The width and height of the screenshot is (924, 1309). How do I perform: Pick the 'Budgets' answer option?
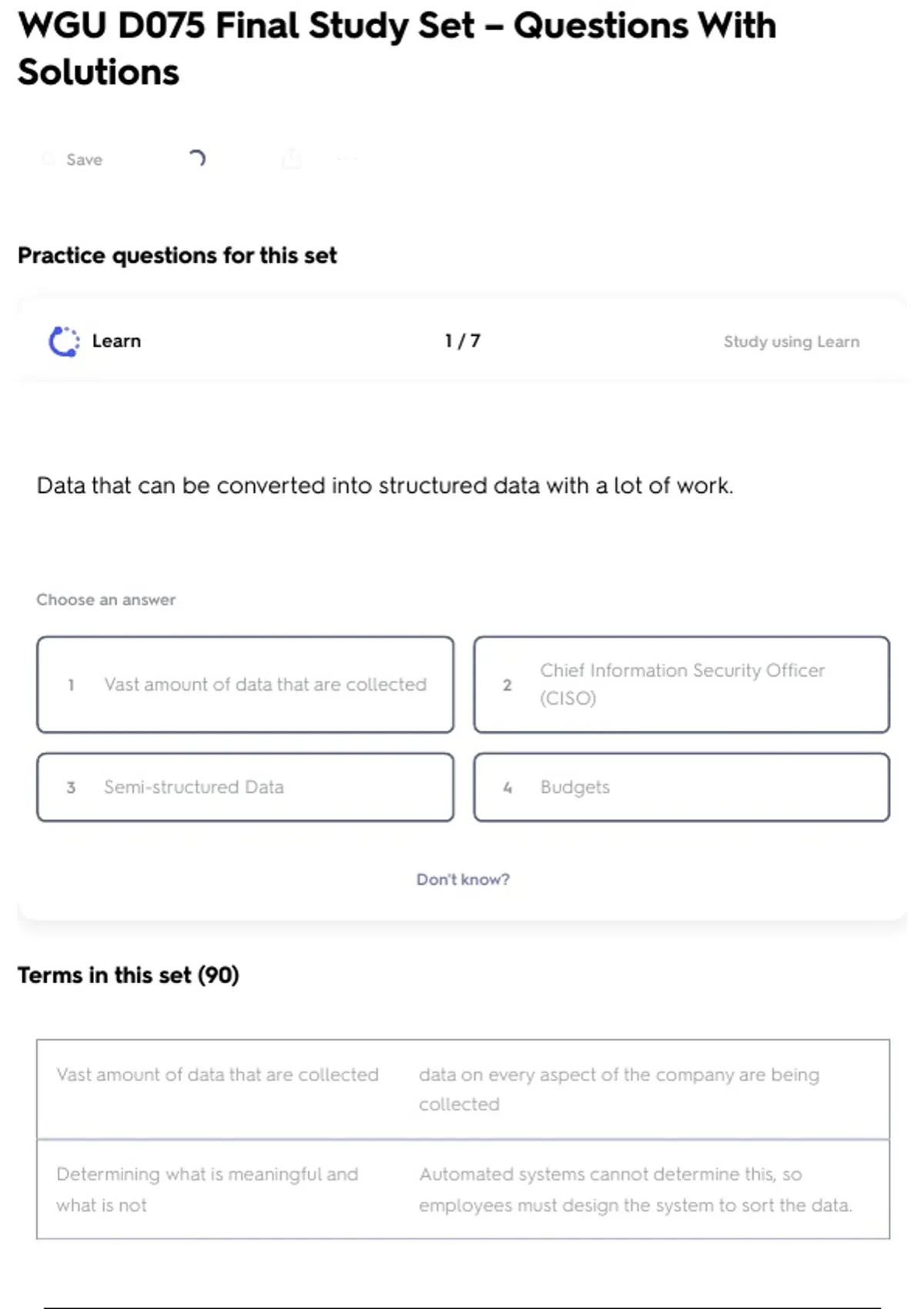pos(681,787)
